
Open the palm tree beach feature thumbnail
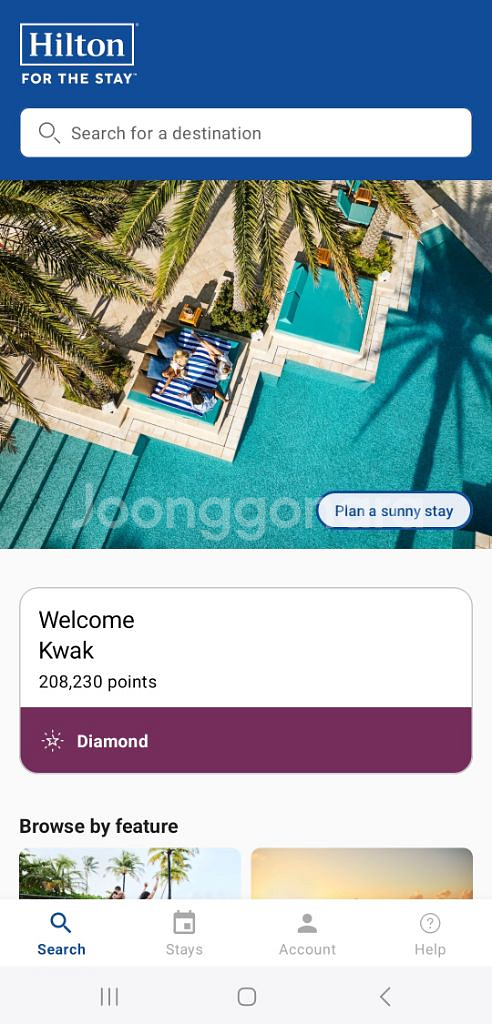tap(130, 873)
